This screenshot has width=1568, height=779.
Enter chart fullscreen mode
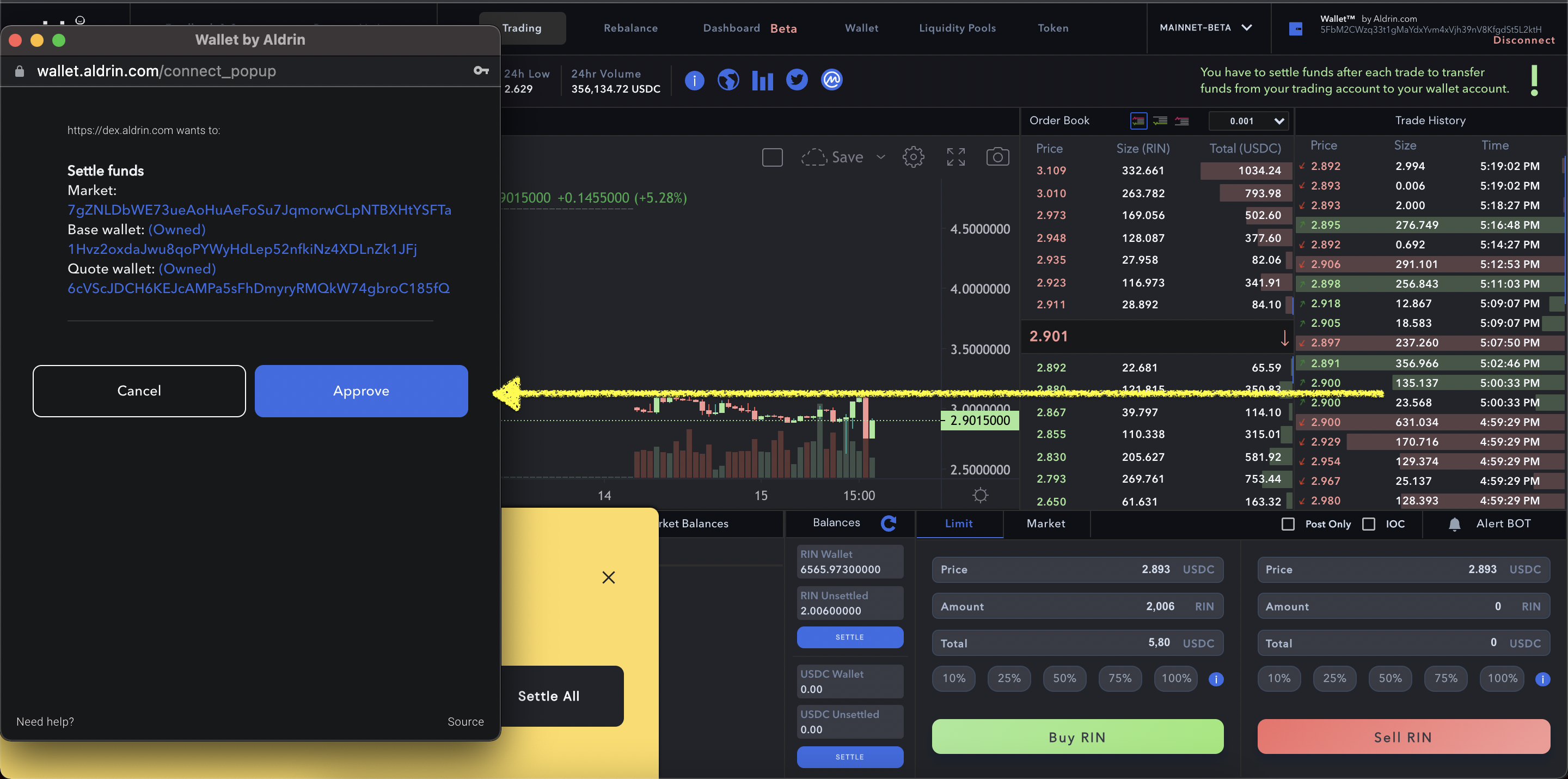click(955, 157)
